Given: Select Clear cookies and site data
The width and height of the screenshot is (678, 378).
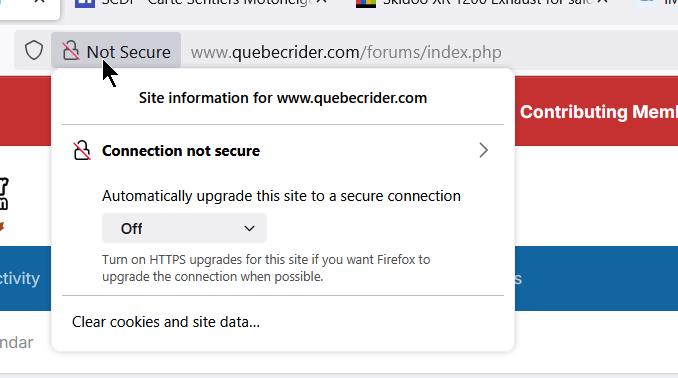Looking at the screenshot, I should pos(166,322).
